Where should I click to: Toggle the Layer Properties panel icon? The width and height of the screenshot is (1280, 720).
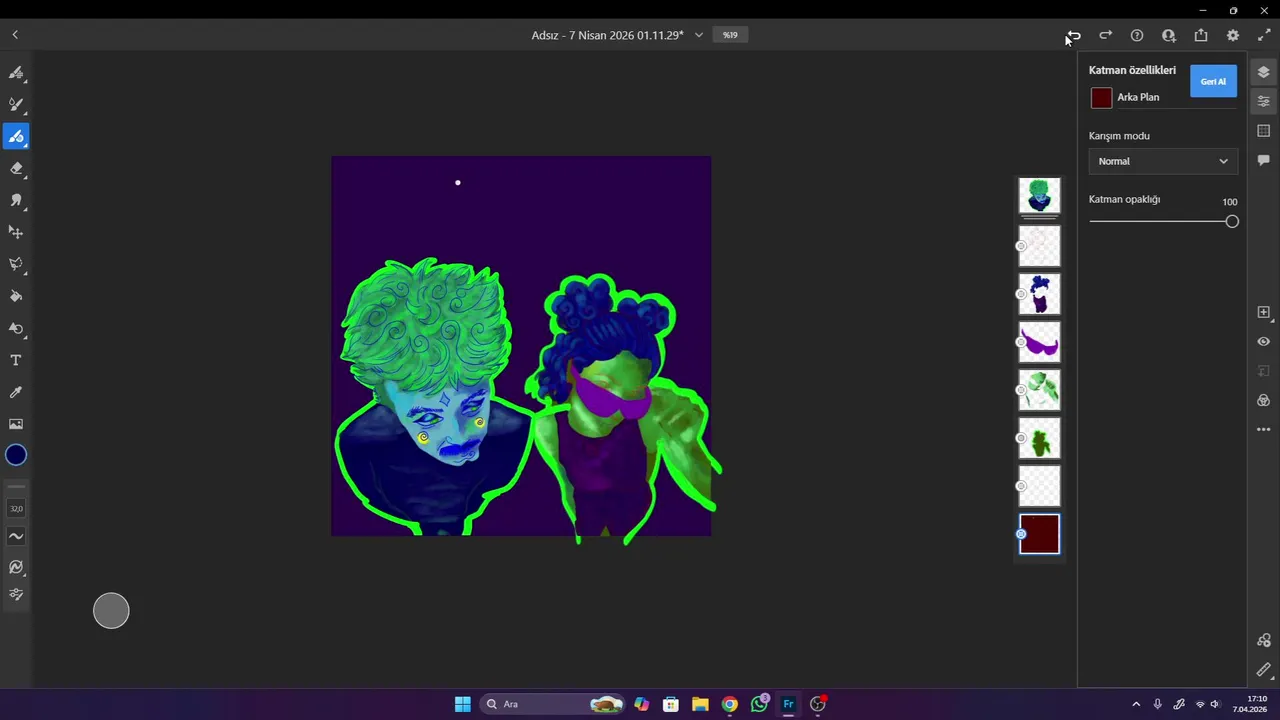1264,101
